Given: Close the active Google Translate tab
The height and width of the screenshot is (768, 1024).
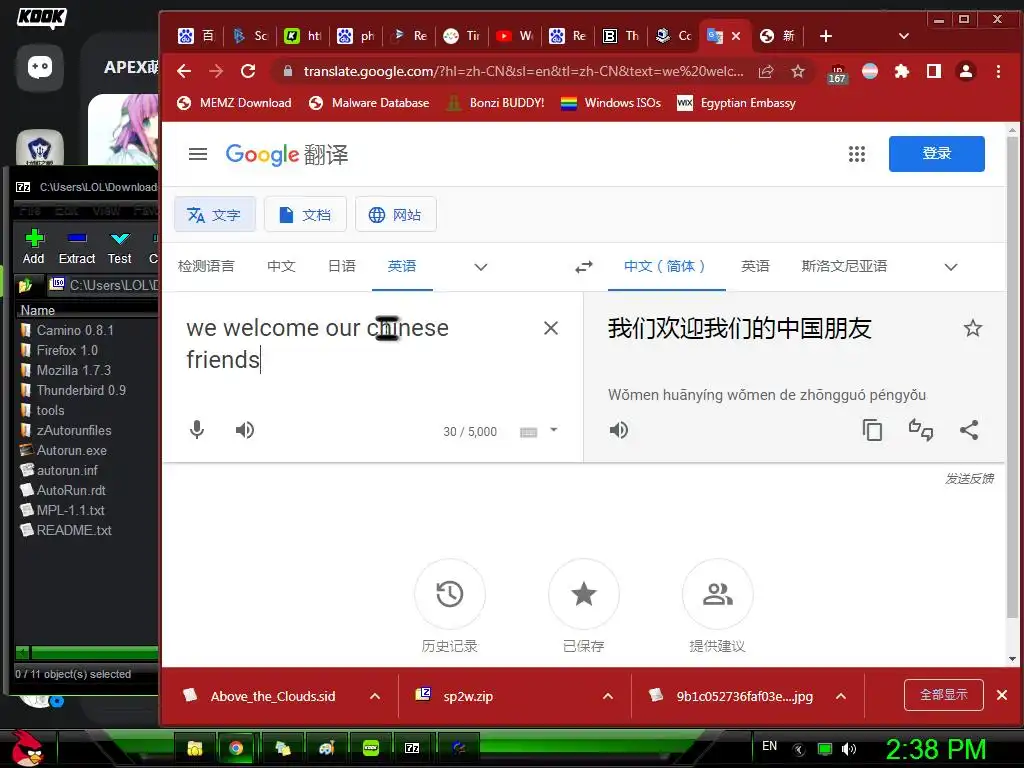Looking at the screenshot, I should pos(736,36).
